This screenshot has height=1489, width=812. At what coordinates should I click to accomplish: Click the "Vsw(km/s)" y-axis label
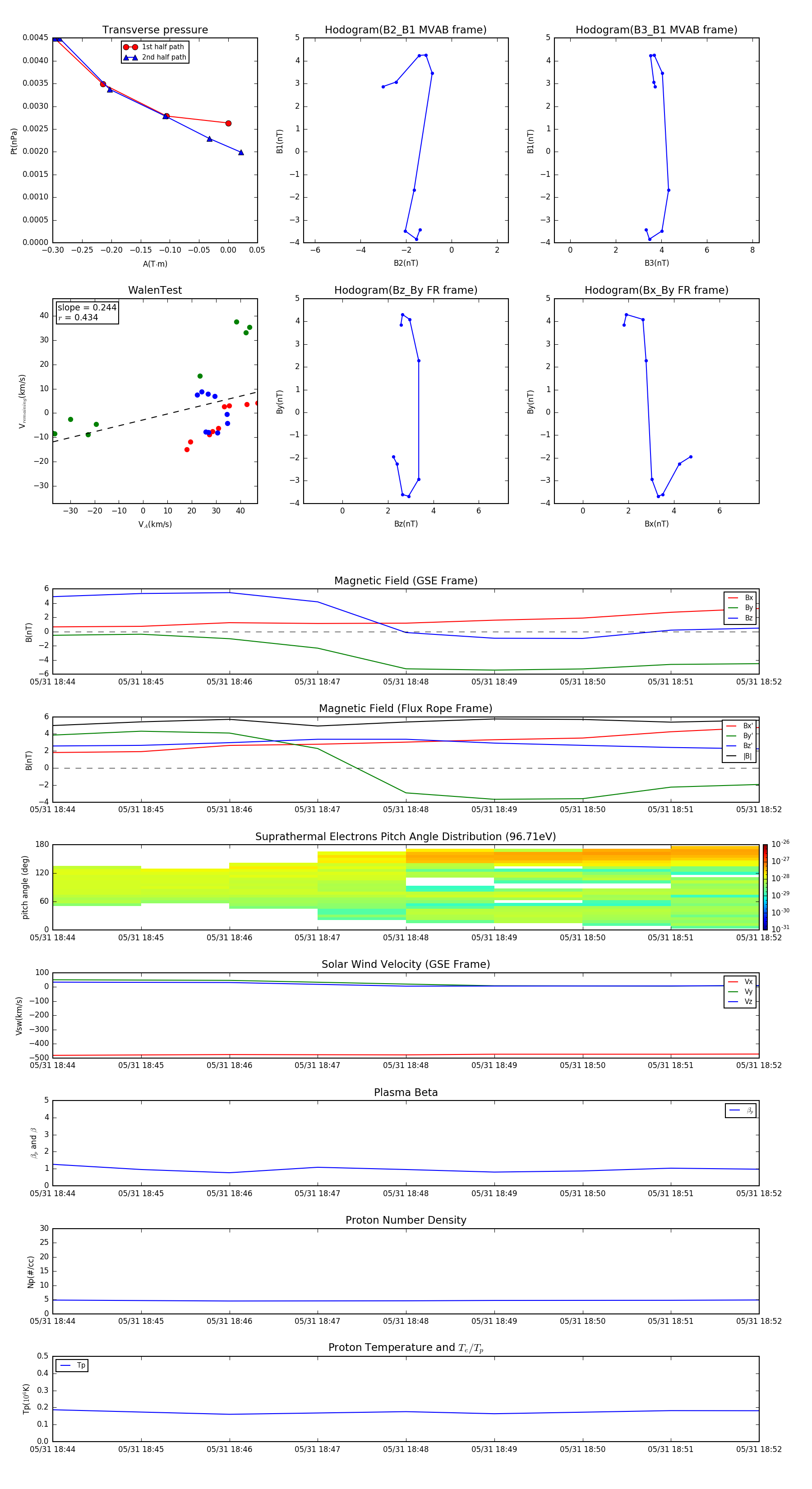tap(19, 1016)
